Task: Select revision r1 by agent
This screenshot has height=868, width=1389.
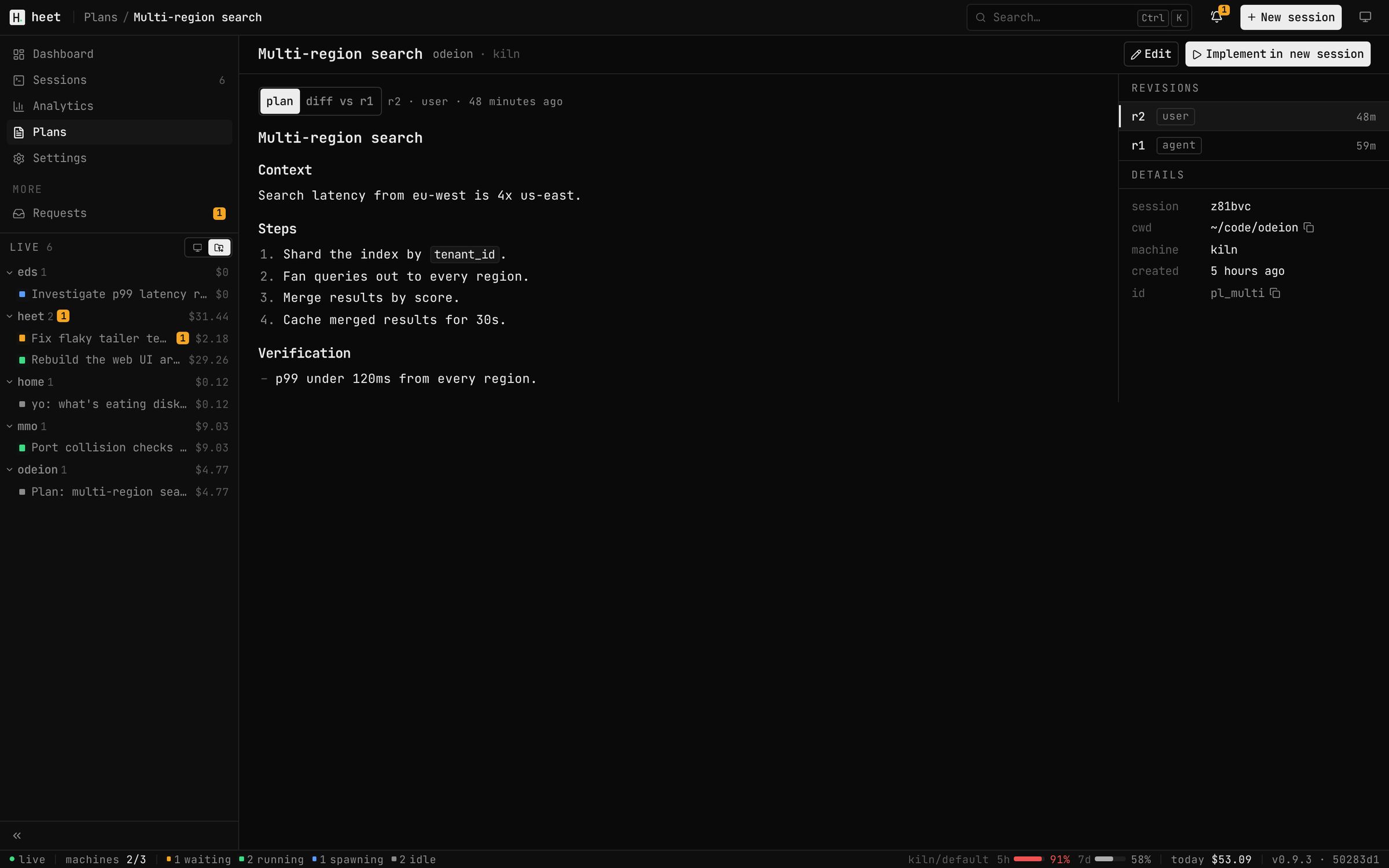Action: [x=1254, y=145]
